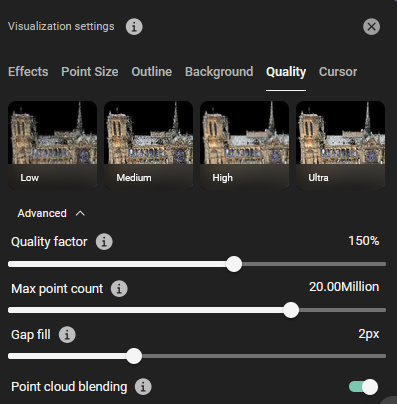The width and height of the screenshot is (397, 404).
Task: Show info for Gap fill
Action: click(67, 335)
